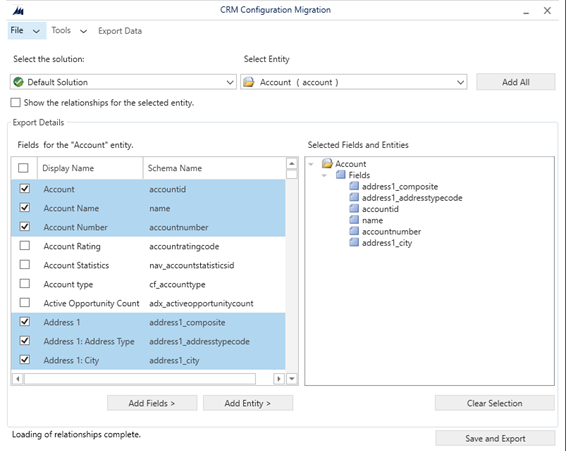Open the Select Entity dropdown arrow
Viewport: 566px width, 451px height.
click(x=460, y=82)
